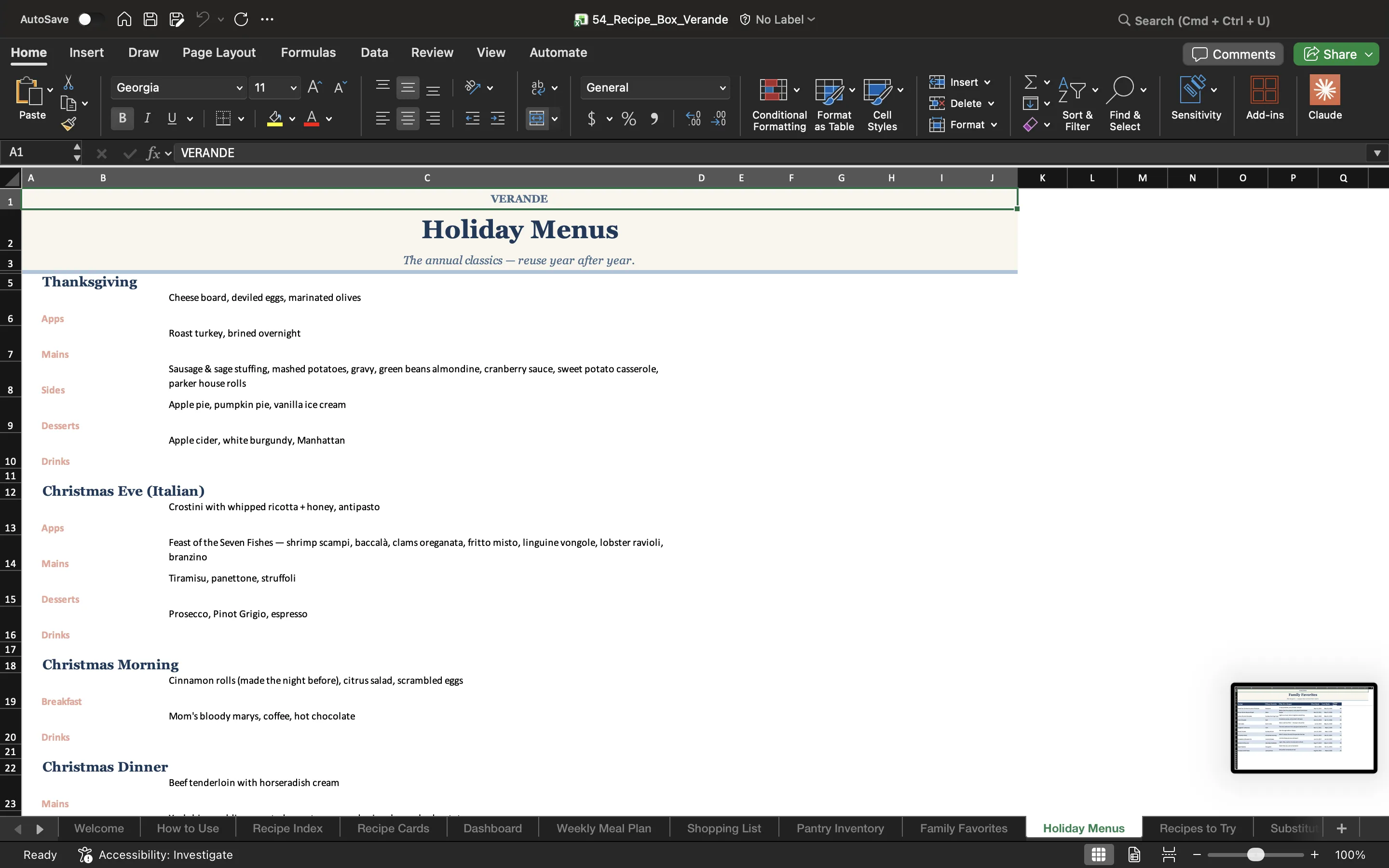Open the font size 11 dropdown
This screenshot has height=868, width=1389.
(x=293, y=88)
